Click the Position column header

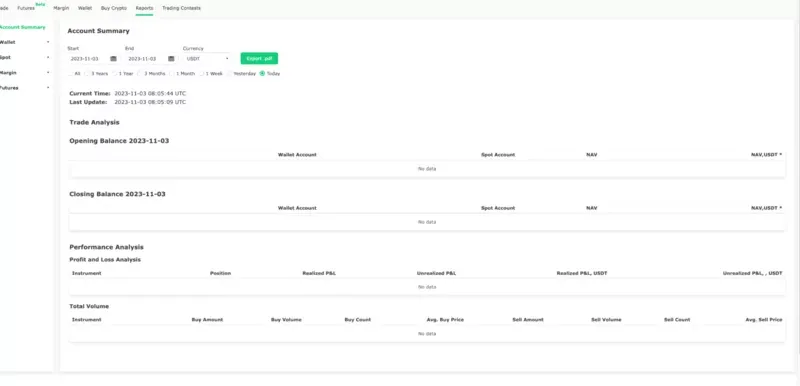tap(220, 273)
